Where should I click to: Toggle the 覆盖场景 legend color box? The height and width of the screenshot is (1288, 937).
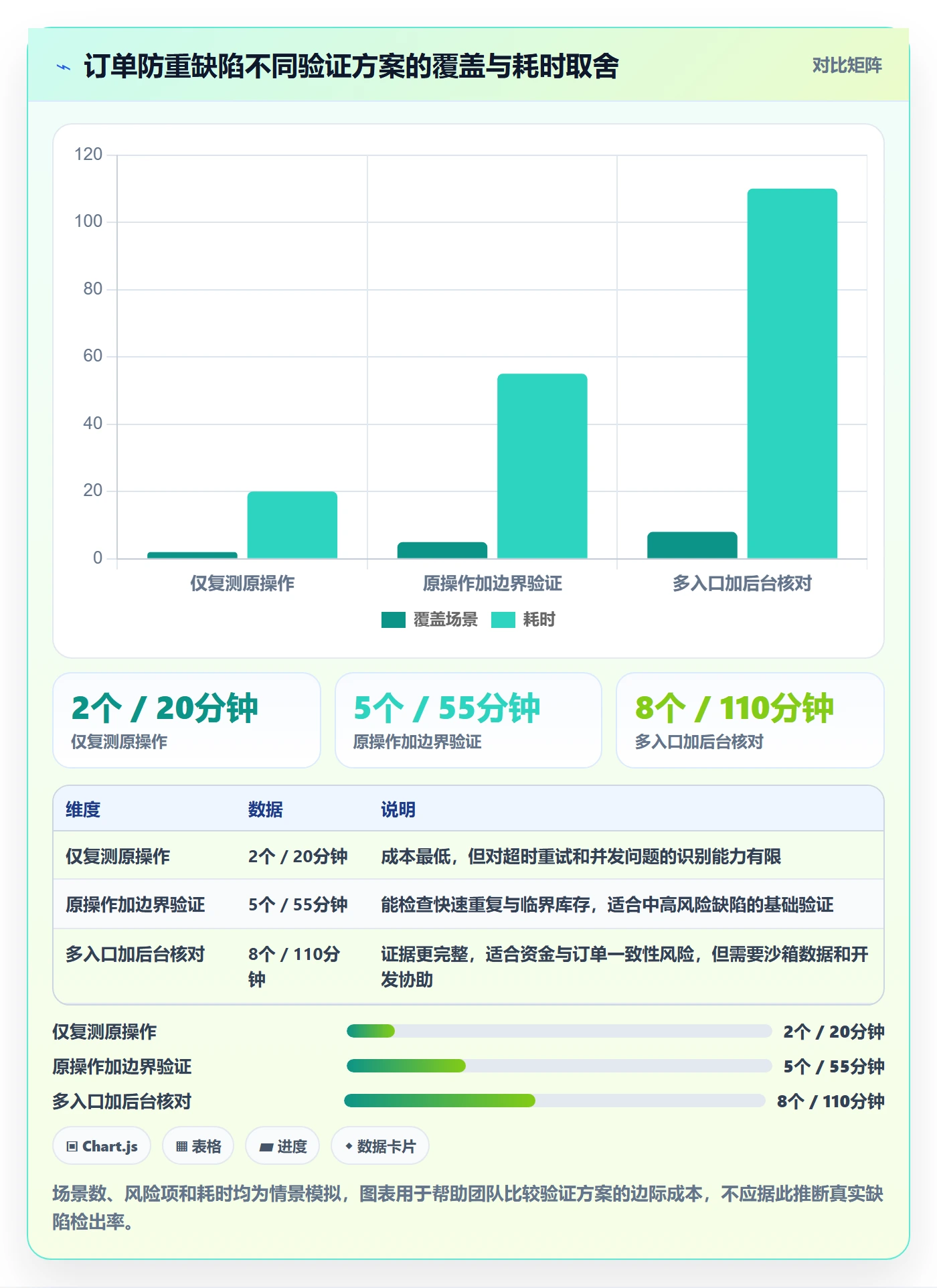[394, 620]
